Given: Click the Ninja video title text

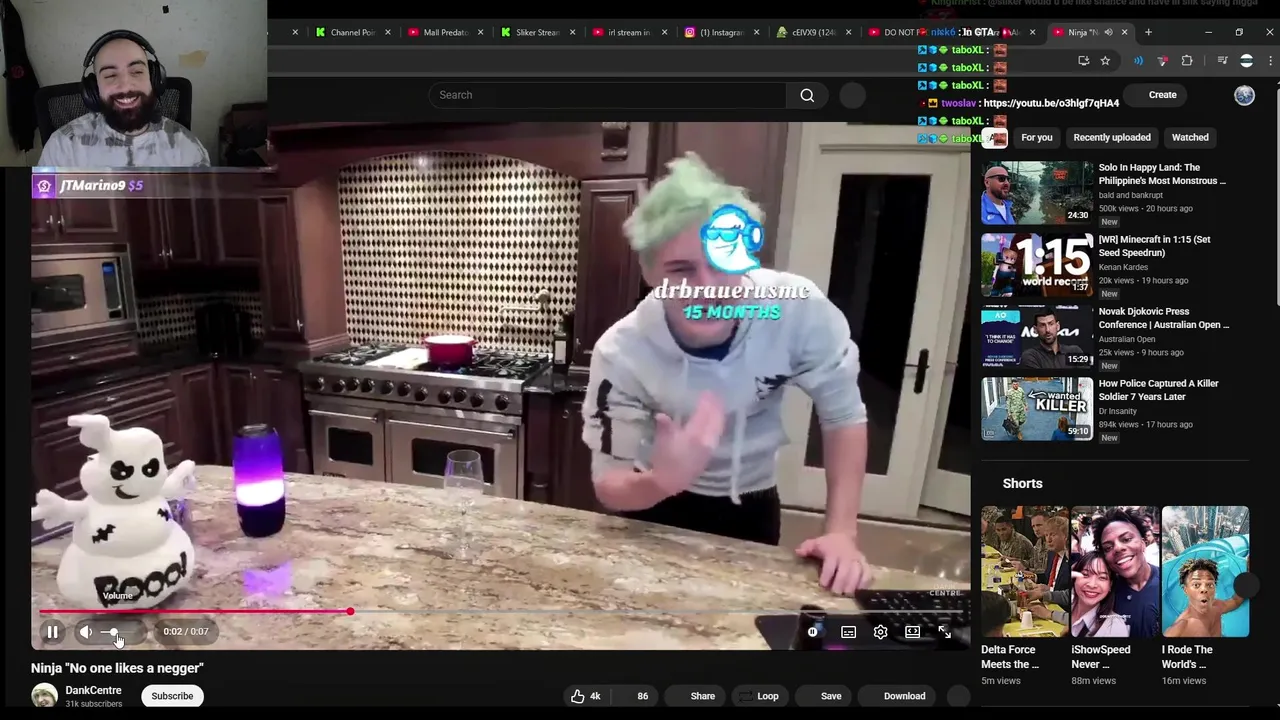Looking at the screenshot, I should click(117, 668).
